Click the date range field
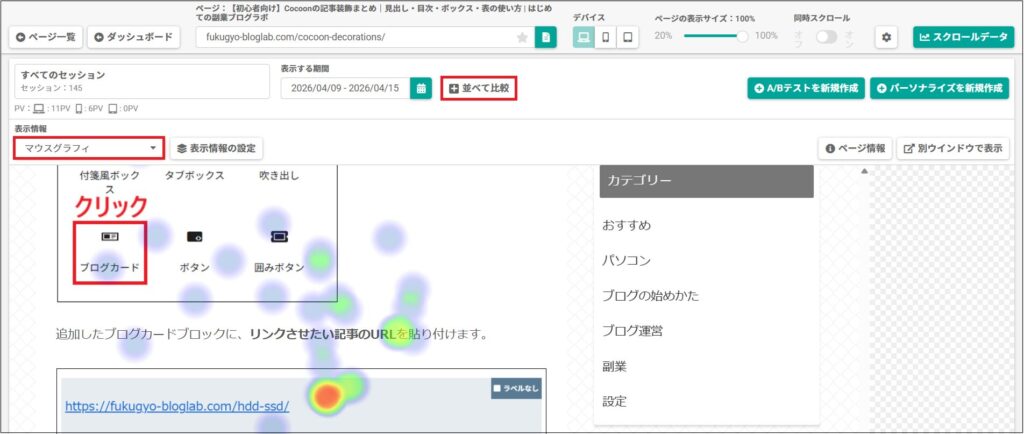 346,88
